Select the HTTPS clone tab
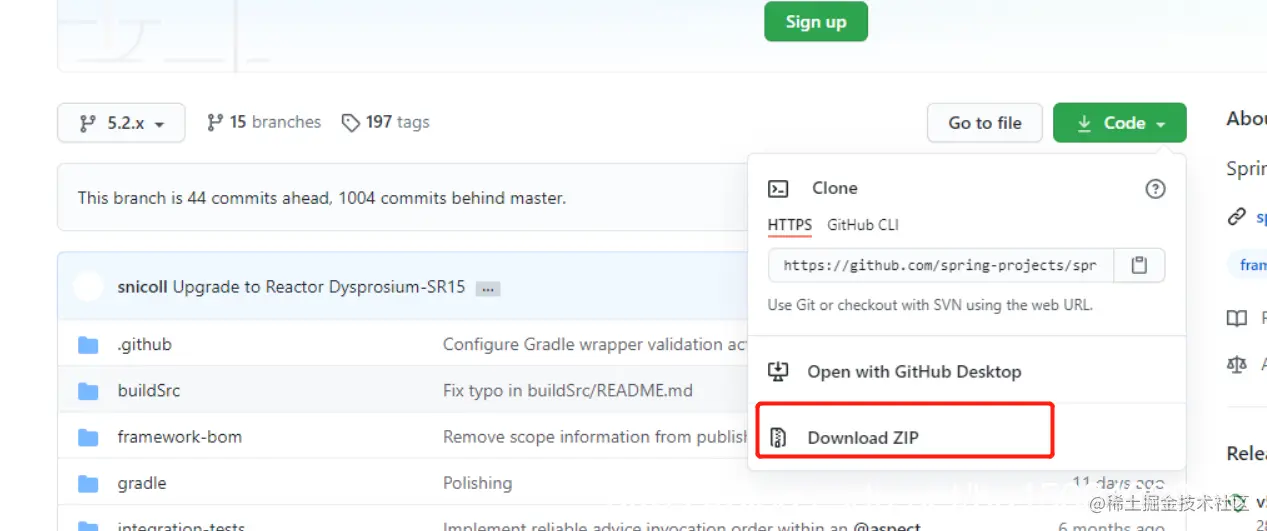 point(790,225)
